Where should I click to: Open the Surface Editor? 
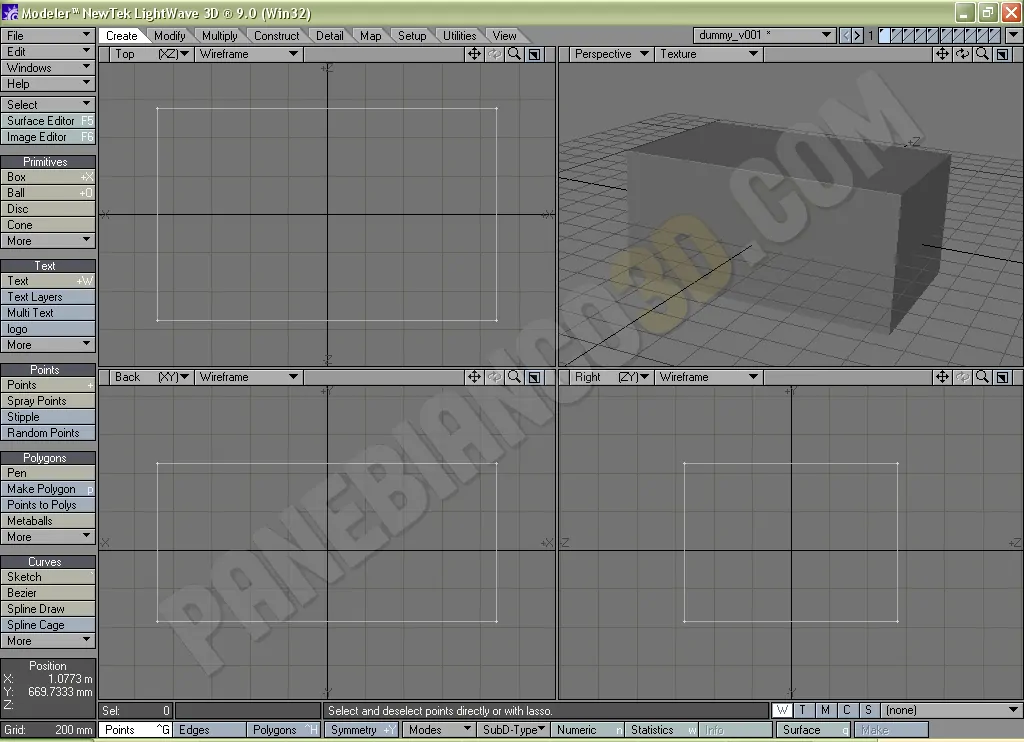click(x=48, y=121)
